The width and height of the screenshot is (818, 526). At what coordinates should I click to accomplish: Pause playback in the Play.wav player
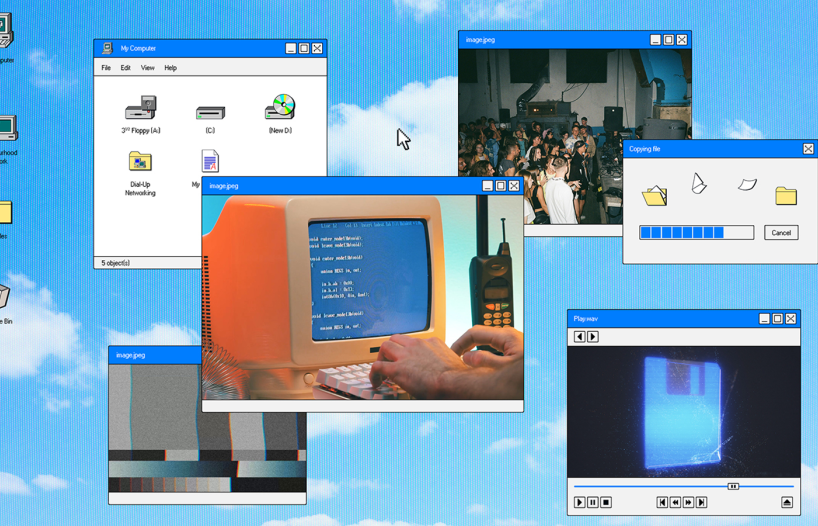(x=593, y=502)
